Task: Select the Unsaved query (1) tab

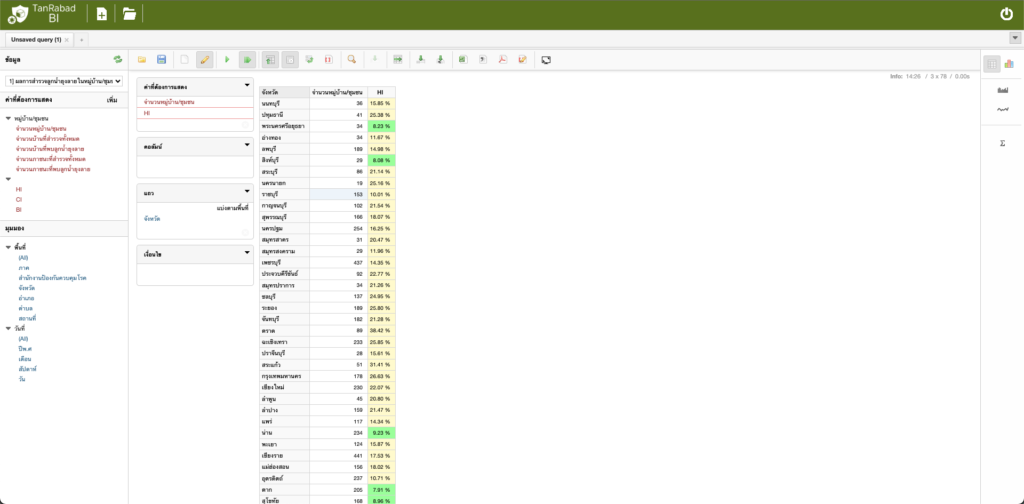Action: pyautogui.click(x=36, y=39)
